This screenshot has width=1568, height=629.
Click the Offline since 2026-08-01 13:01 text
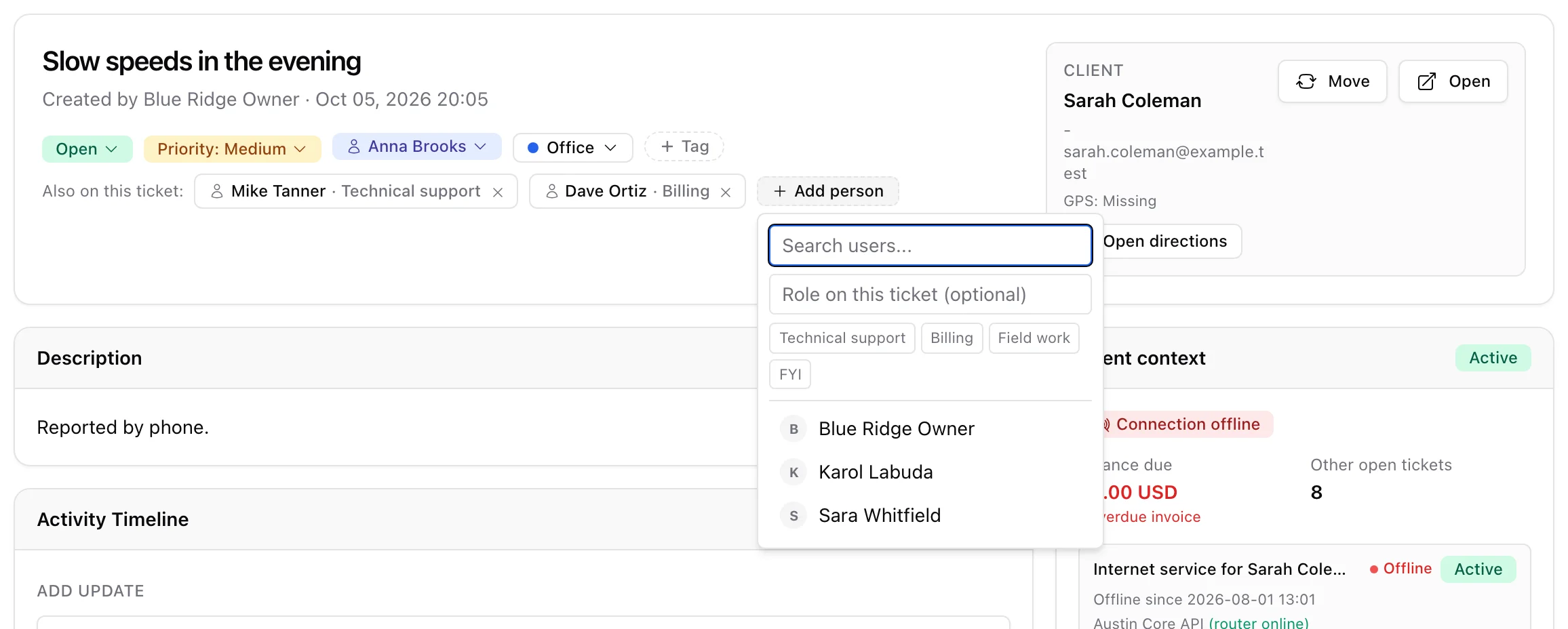coord(1204,599)
